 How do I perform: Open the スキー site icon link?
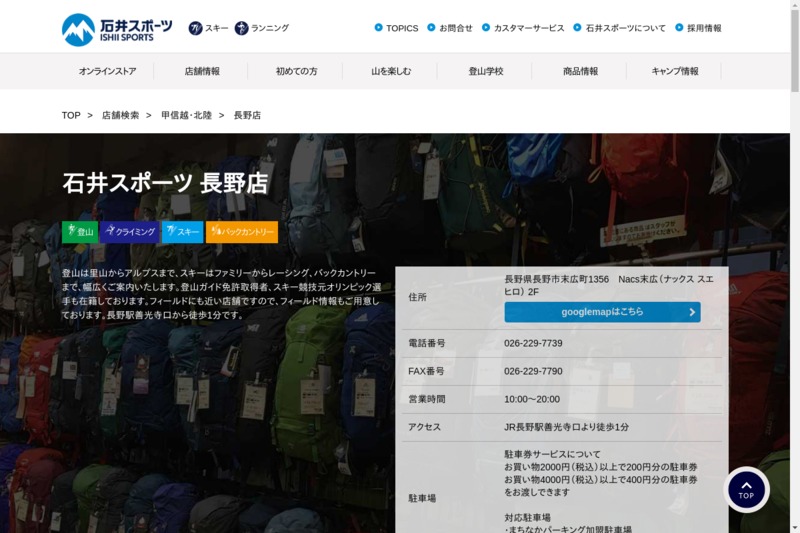(x=208, y=28)
